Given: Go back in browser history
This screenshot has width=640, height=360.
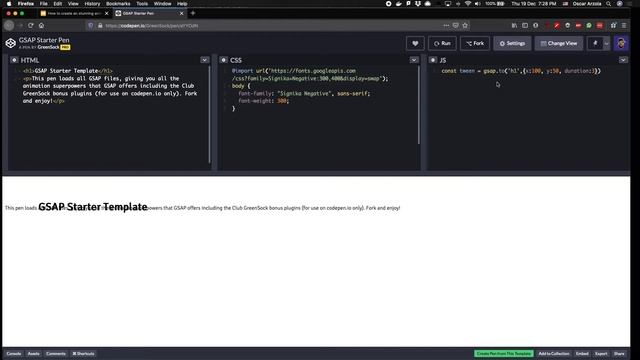Looking at the screenshot, I should [x=9, y=25].
